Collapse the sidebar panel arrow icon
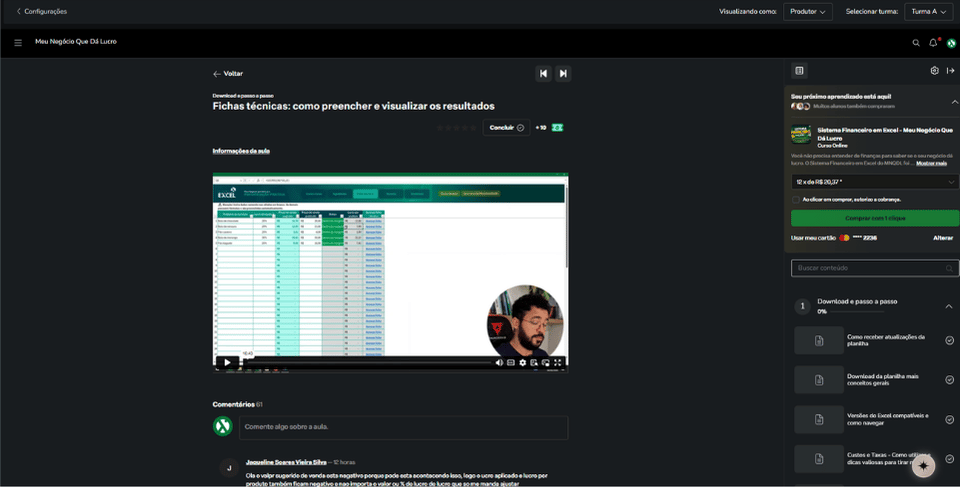The image size is (960, 487). 950,70
